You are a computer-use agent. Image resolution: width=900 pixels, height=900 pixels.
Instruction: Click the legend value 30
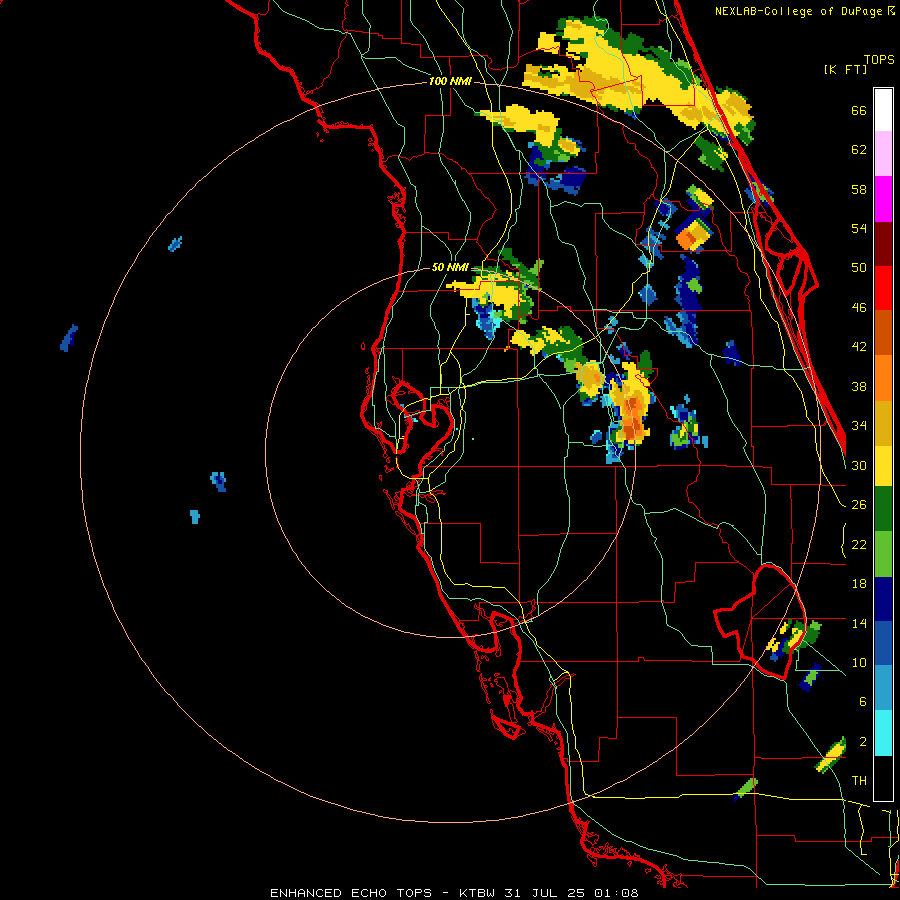[859, 465]
